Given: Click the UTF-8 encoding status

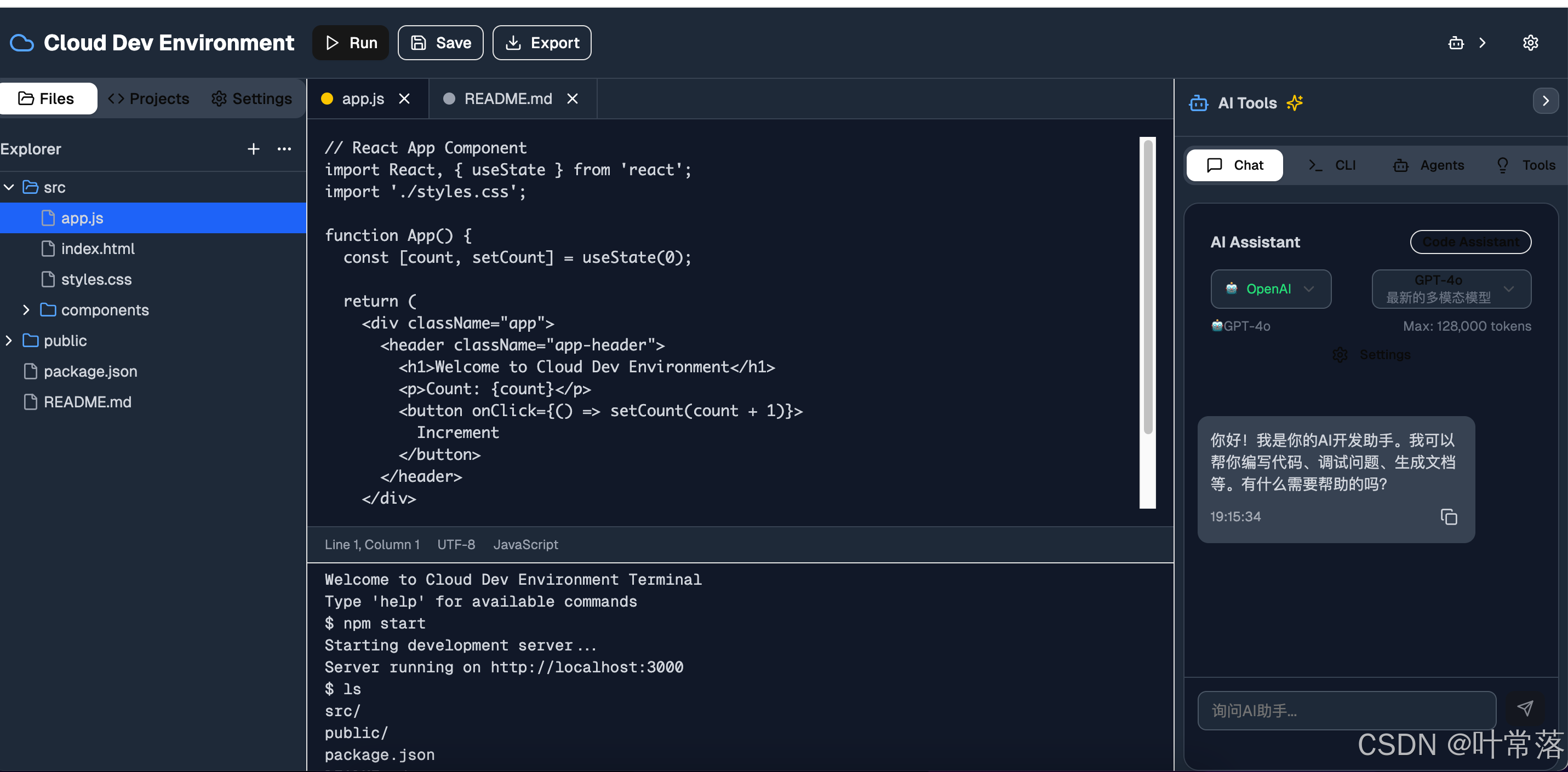Looking at the screenshot, I should [x=456, y=544].
